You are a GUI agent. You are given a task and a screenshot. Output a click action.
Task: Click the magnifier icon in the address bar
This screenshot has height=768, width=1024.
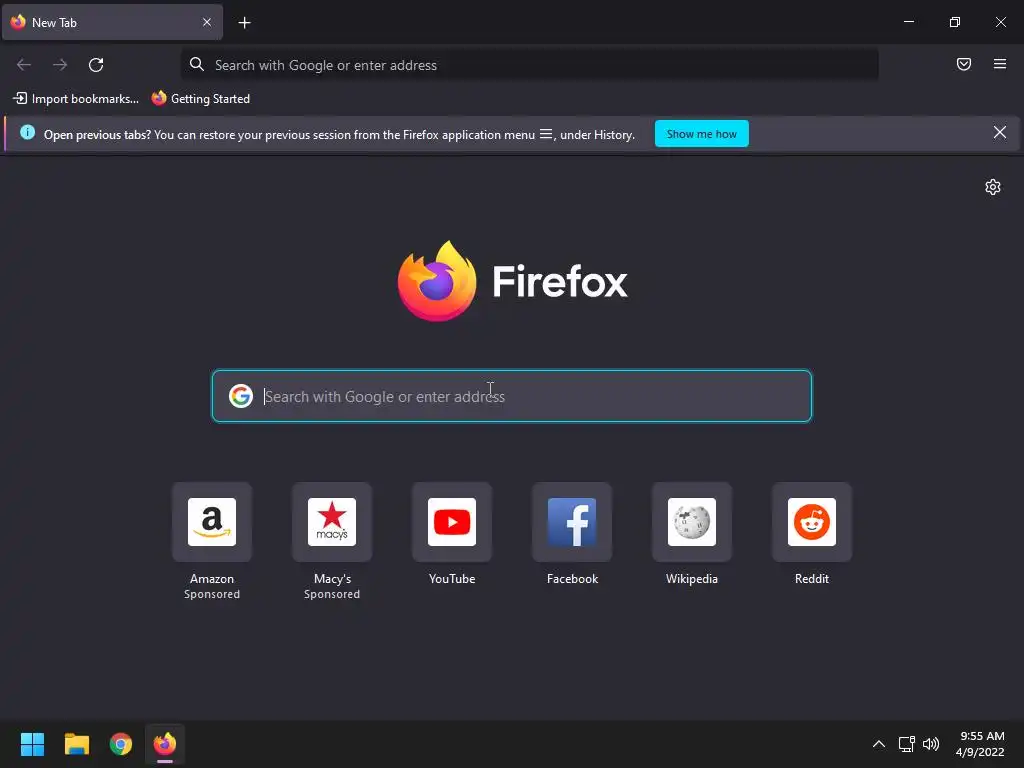click(x=197, y=64)
